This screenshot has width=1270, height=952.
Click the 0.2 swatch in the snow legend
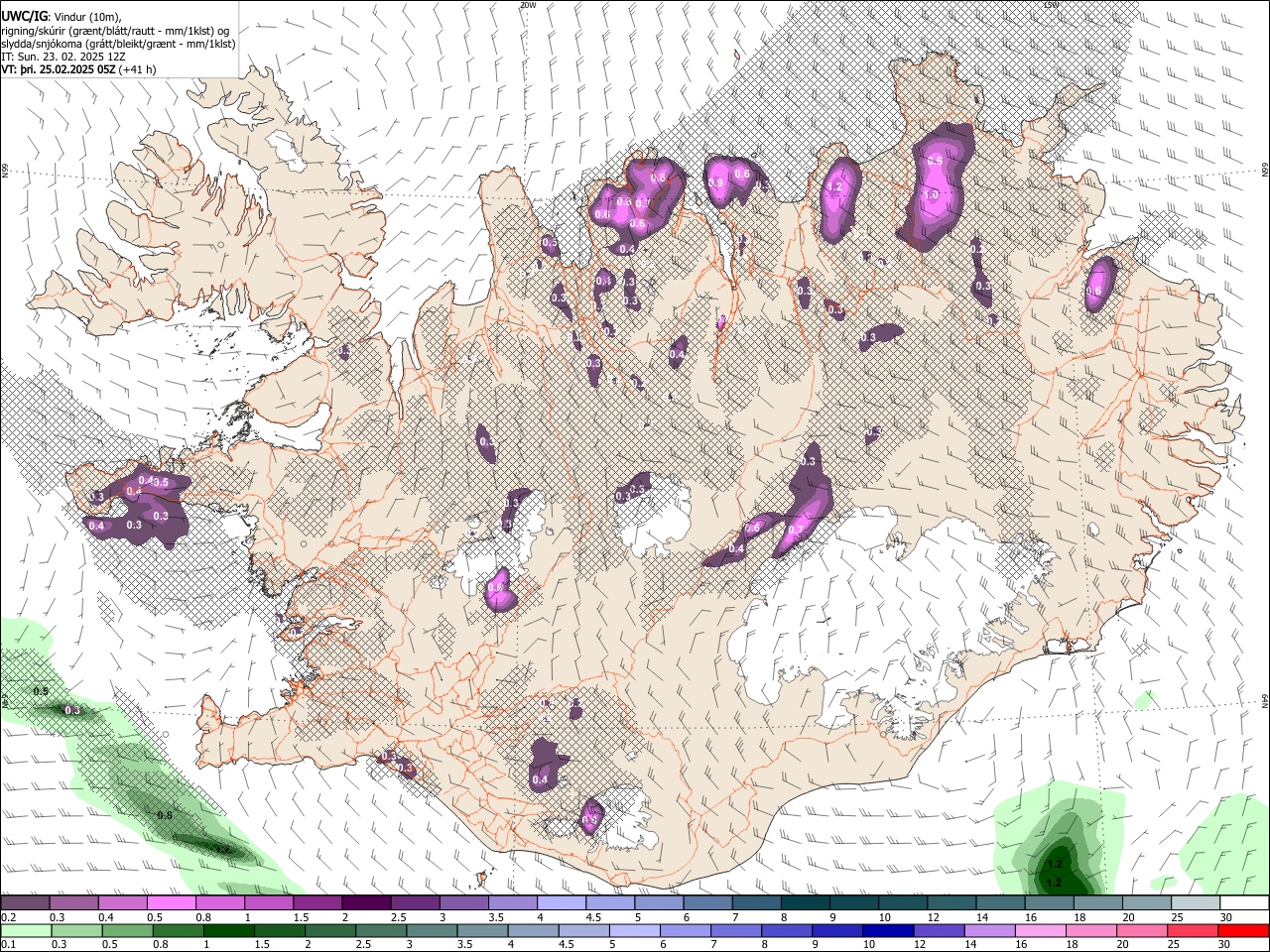[x=26, y=903]
